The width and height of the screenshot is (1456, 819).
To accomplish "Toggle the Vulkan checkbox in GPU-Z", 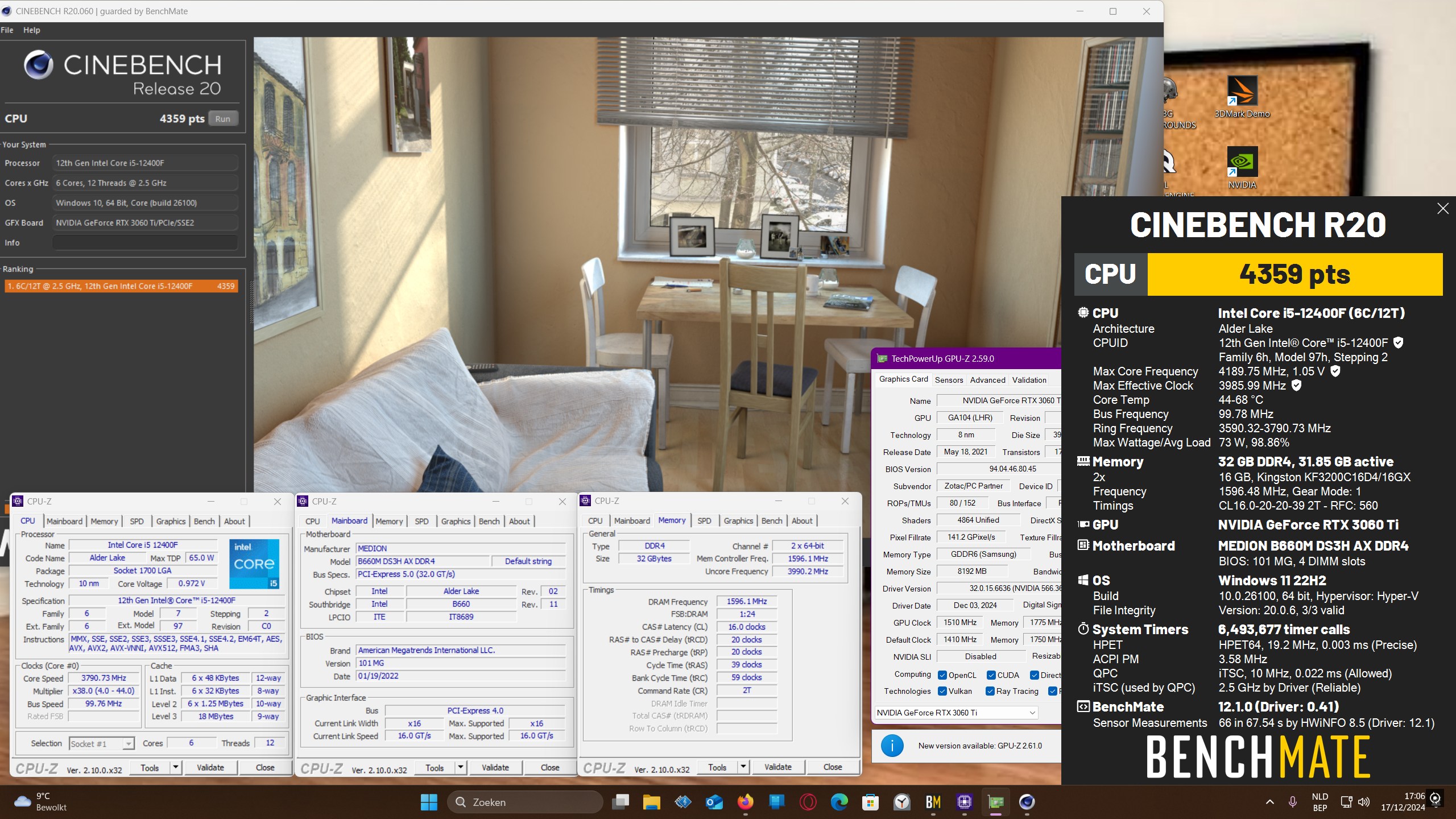I will click(x=942, y=691).
